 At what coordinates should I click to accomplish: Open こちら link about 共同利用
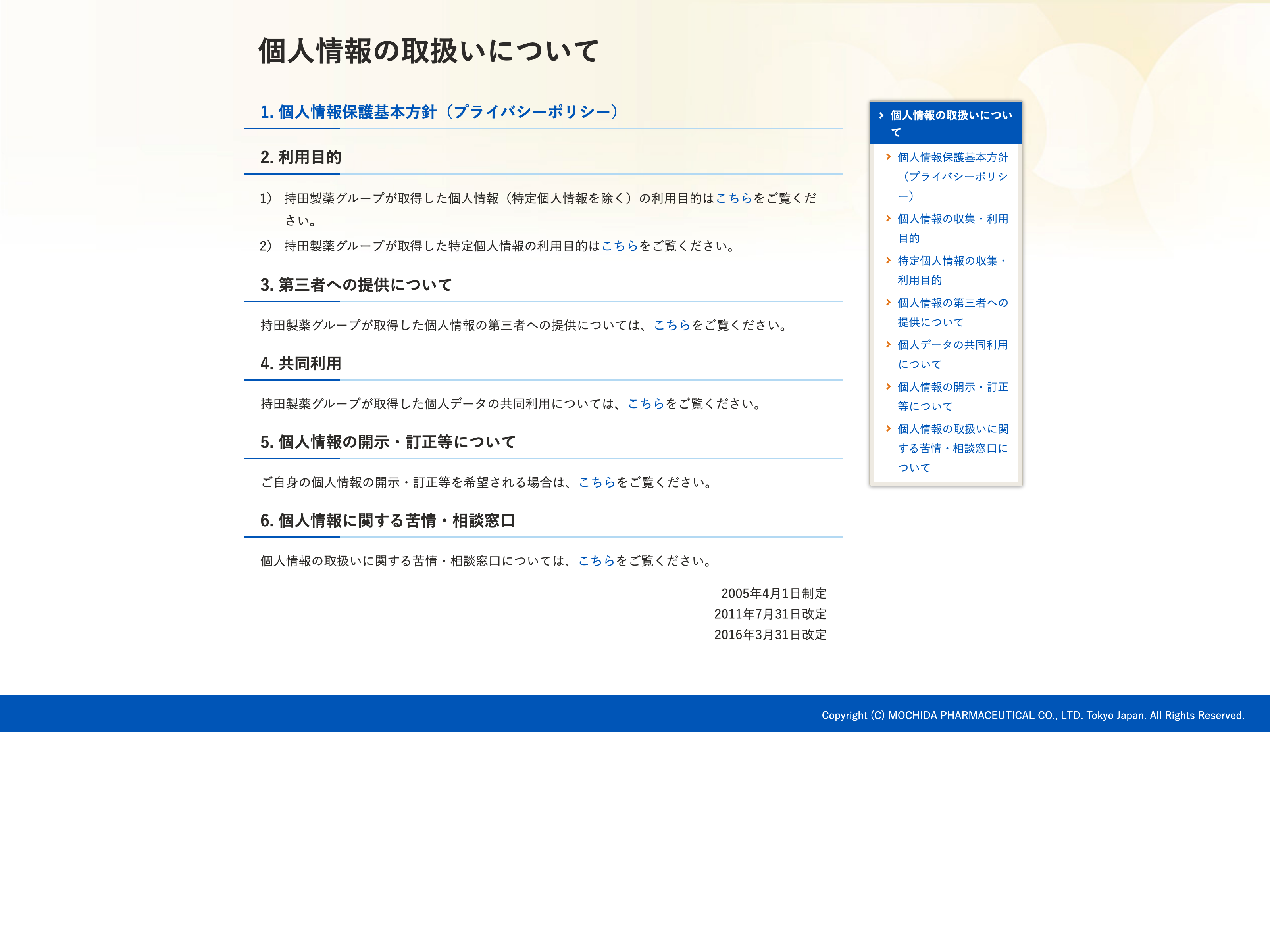(x=646, y=404)
